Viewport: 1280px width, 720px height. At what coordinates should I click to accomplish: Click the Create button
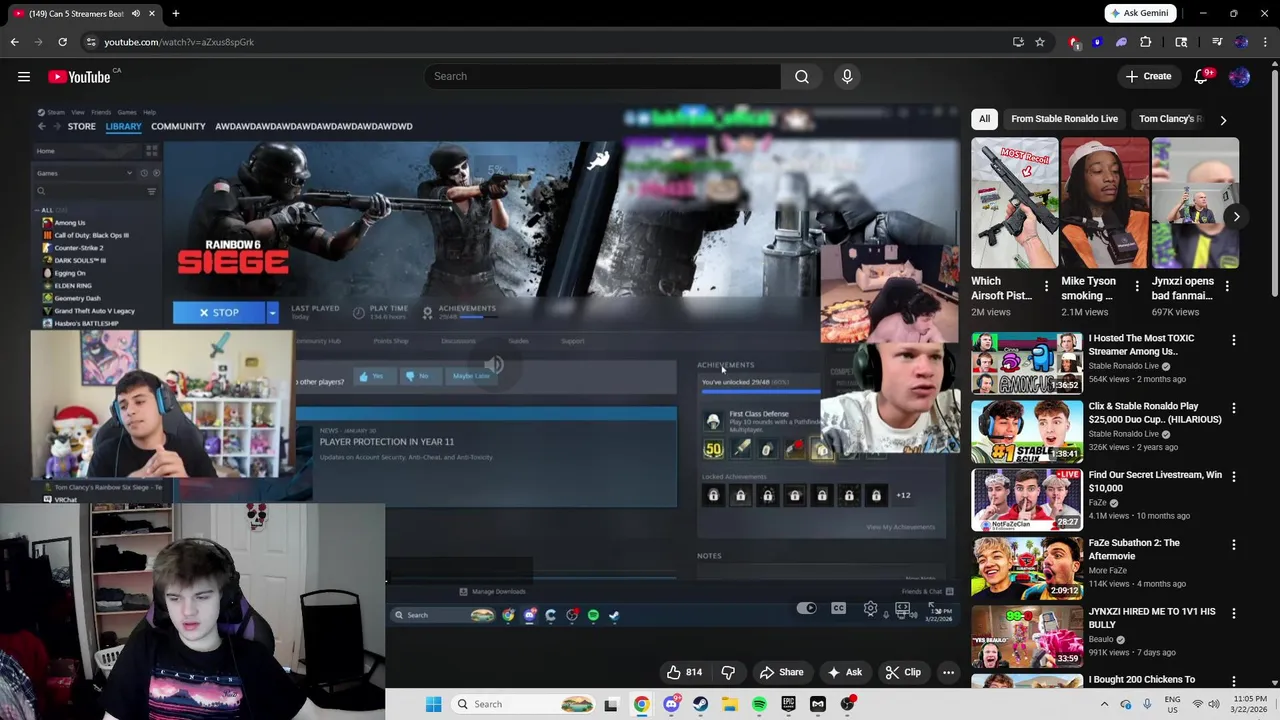tap(1148, 76)
